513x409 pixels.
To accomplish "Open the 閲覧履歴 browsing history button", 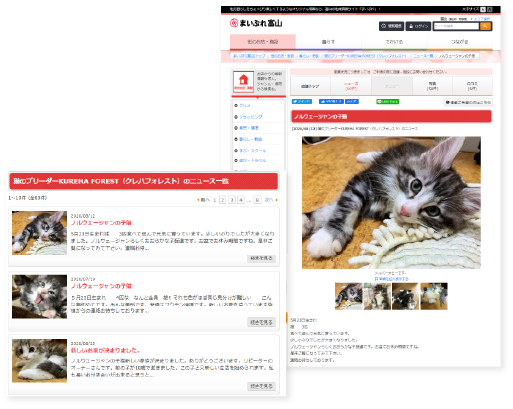I will point(391,26).
